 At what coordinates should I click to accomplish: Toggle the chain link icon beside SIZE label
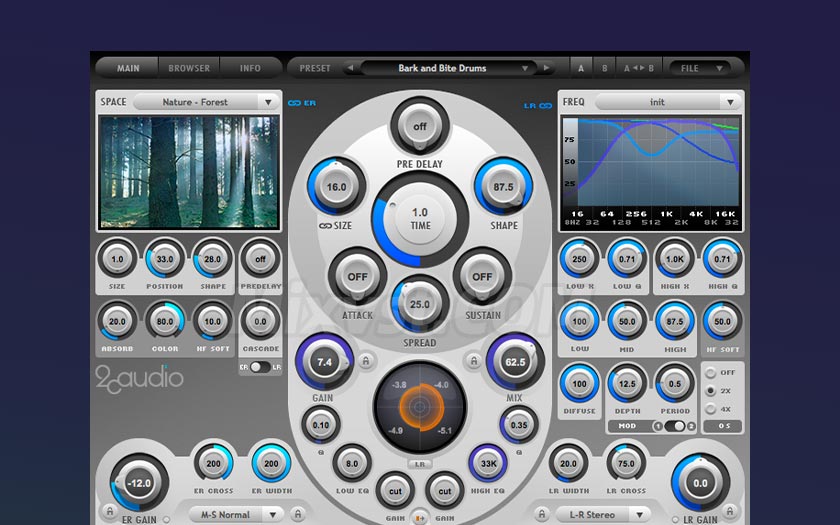coord(325,226)
